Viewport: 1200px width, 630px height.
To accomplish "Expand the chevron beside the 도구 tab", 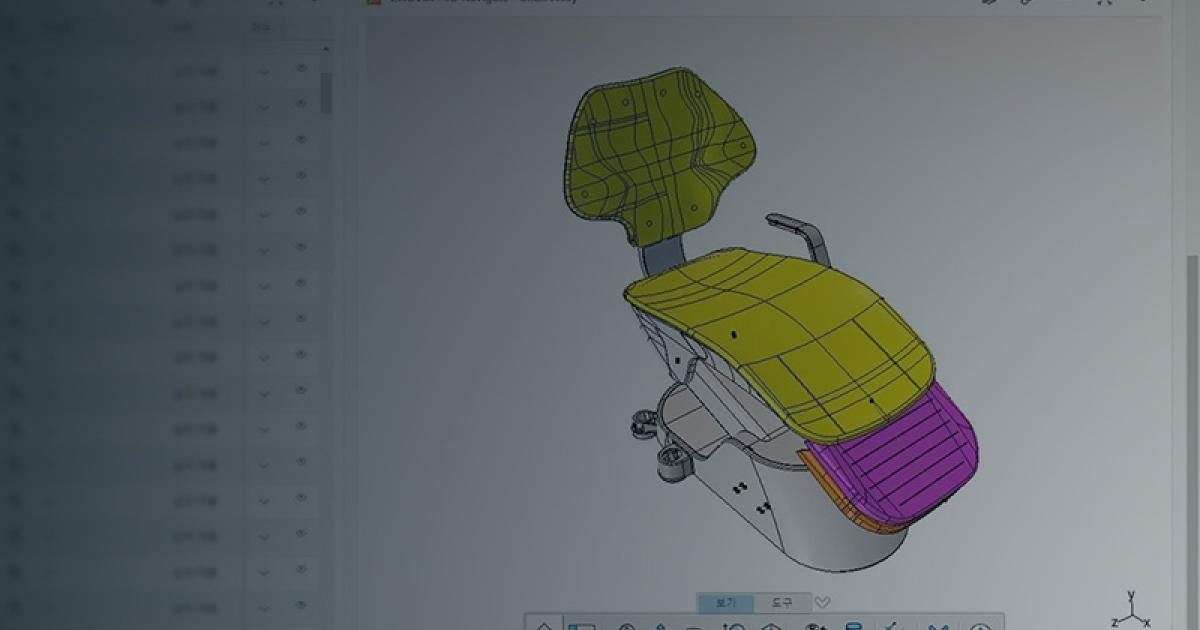I will [x=822, y=603].
